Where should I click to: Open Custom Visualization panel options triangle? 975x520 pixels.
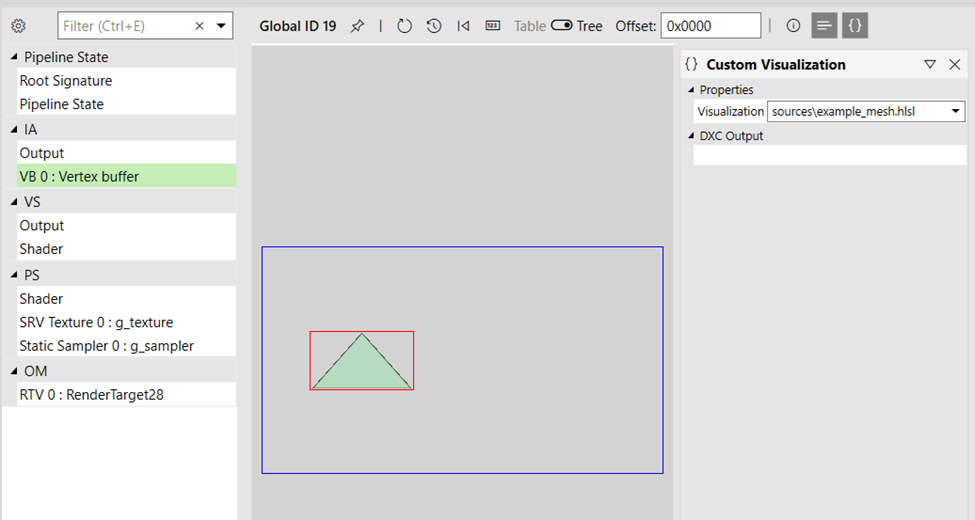click(930, 64)
